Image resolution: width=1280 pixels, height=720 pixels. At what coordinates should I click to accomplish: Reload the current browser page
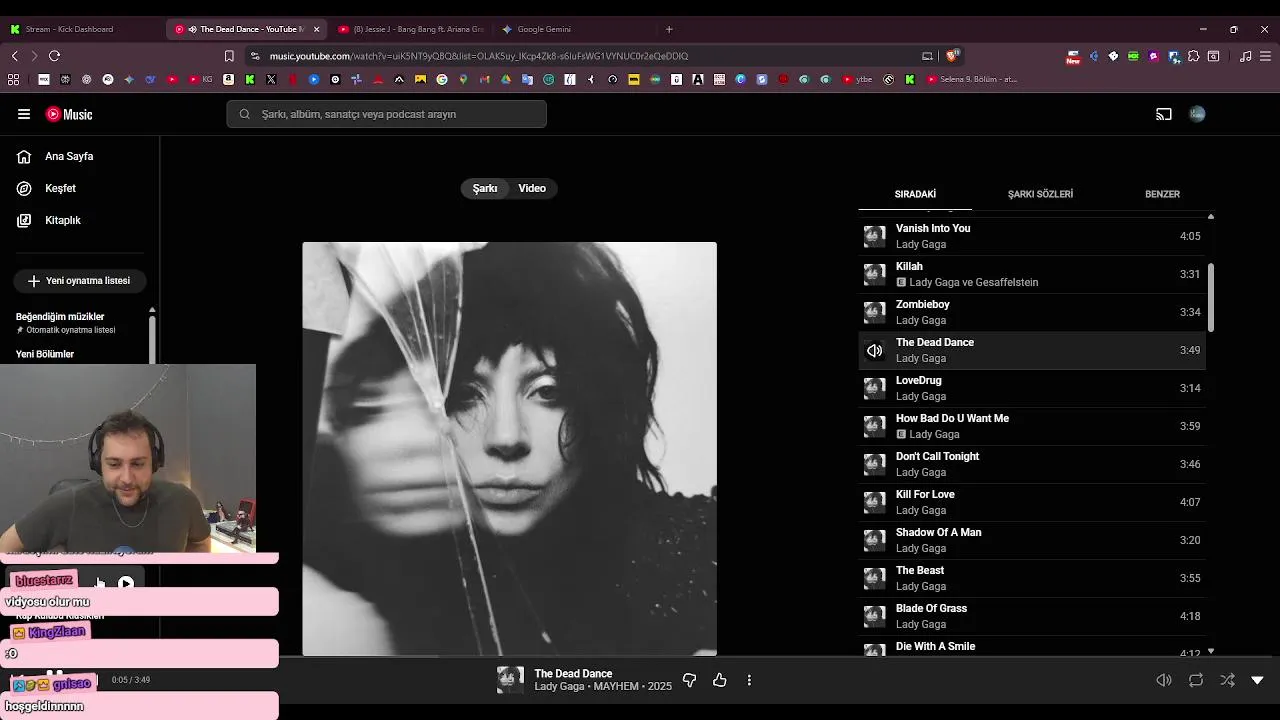pos(54,56)
